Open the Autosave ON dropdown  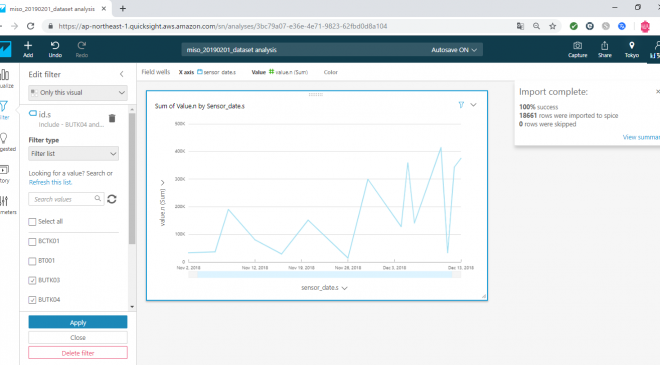pyautogui.click(x=454, y=50)
